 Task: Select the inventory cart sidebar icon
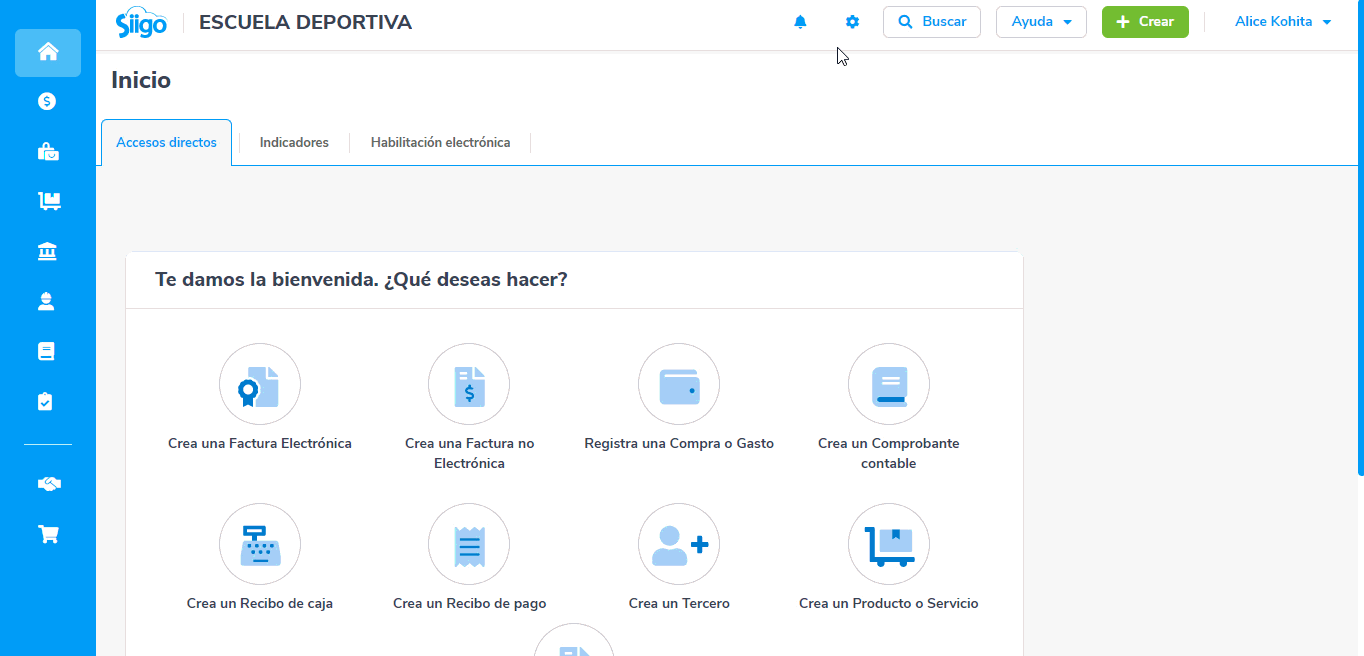(x=47, y=201)
